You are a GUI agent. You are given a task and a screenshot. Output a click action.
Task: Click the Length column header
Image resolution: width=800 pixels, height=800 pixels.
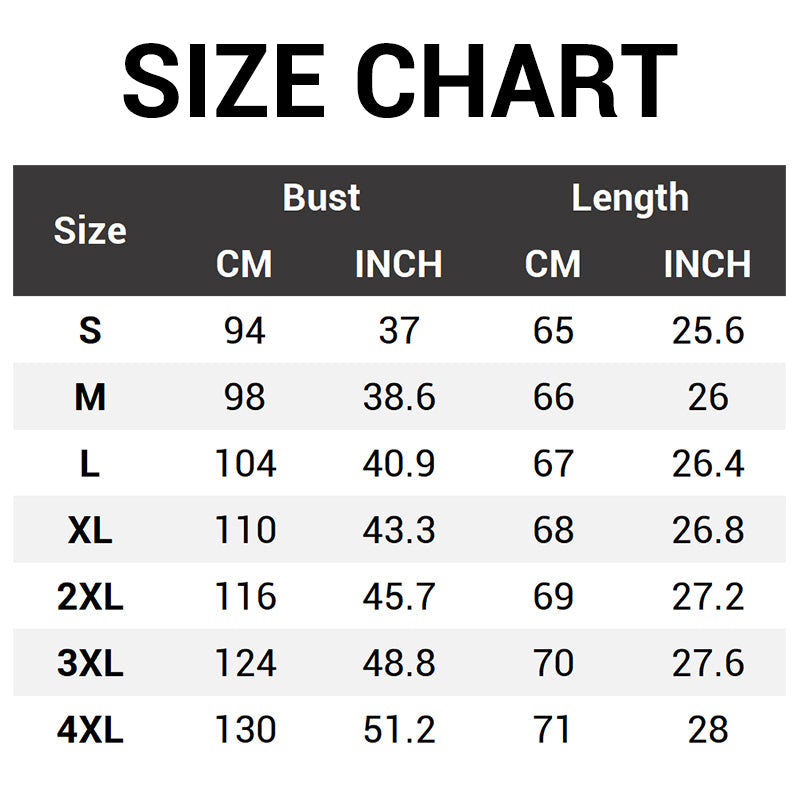point(630,198)
